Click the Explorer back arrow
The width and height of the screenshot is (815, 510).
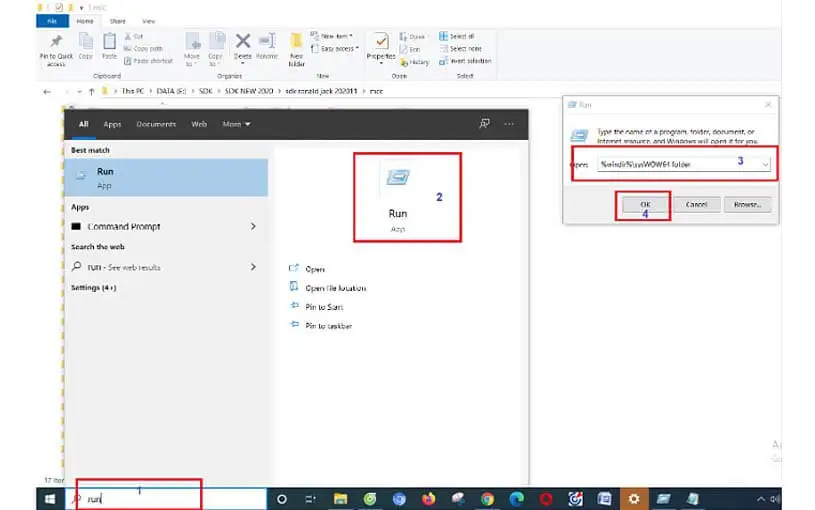[47, 91]
